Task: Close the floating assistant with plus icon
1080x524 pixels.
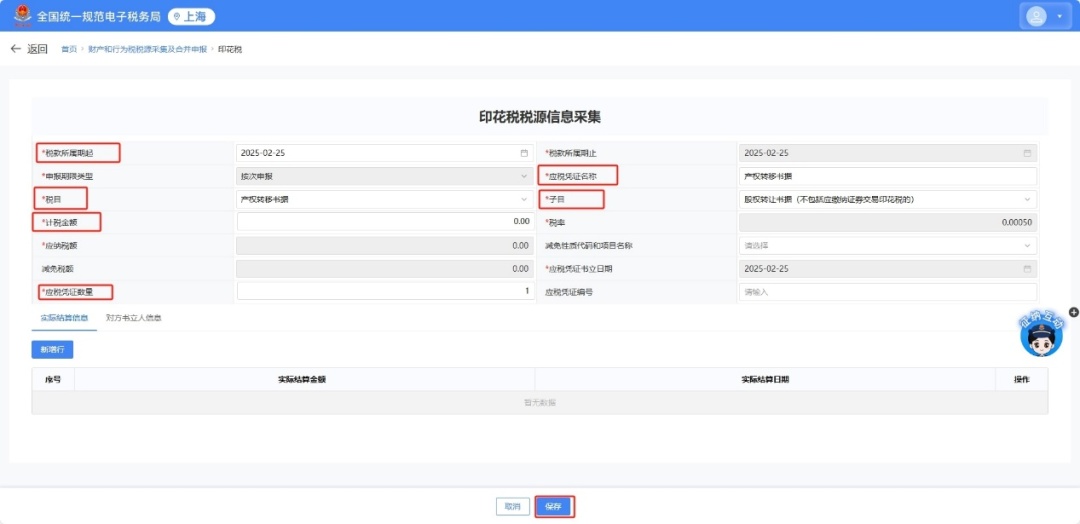Action: [1073, 312]
